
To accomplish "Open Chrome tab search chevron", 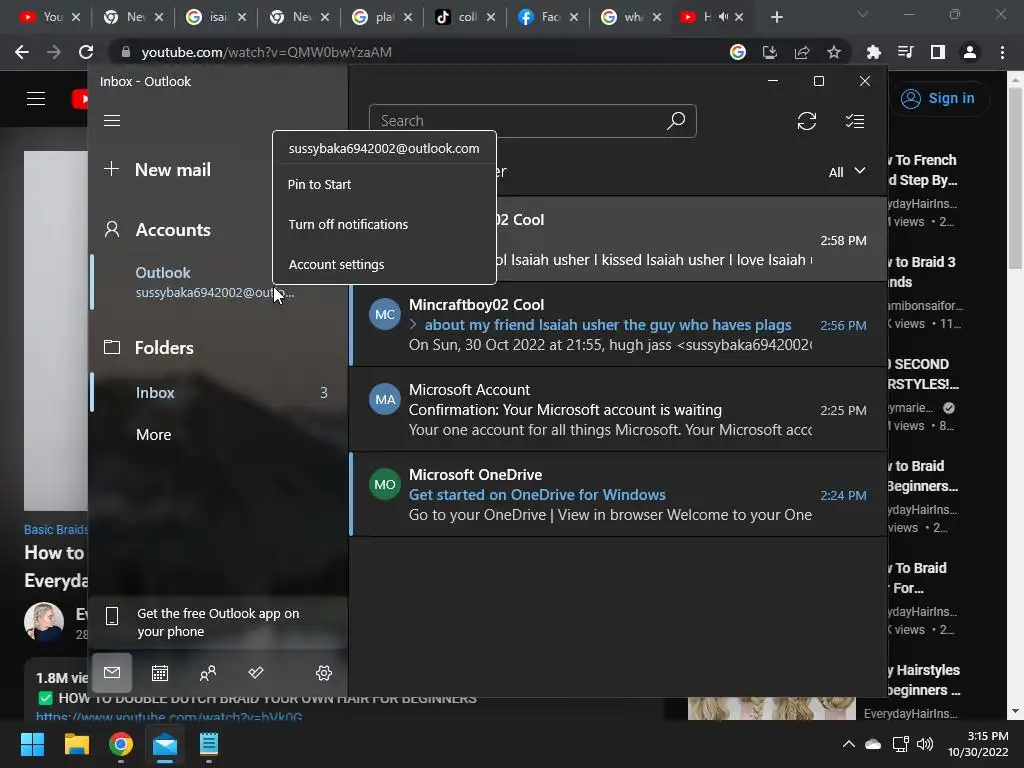I will tap(863, 14).
